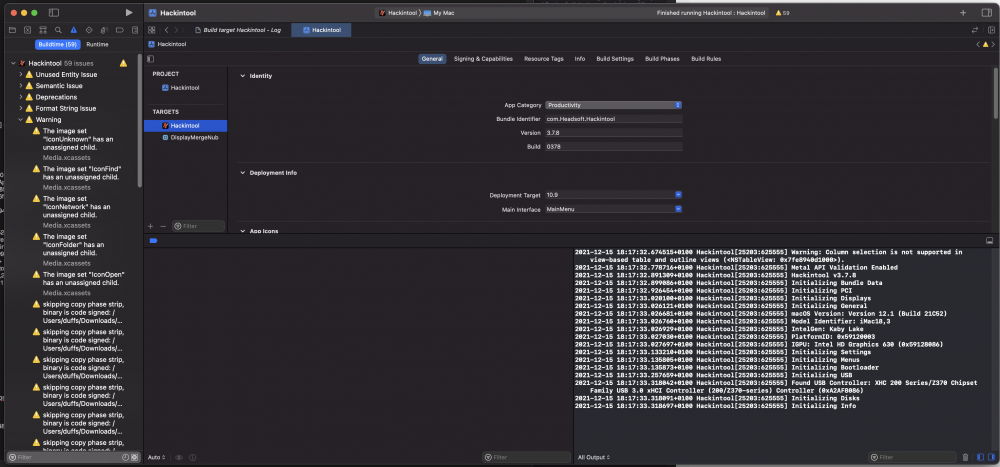Collapse the App Icons section

pyautogui.click(x=242, y=231)
